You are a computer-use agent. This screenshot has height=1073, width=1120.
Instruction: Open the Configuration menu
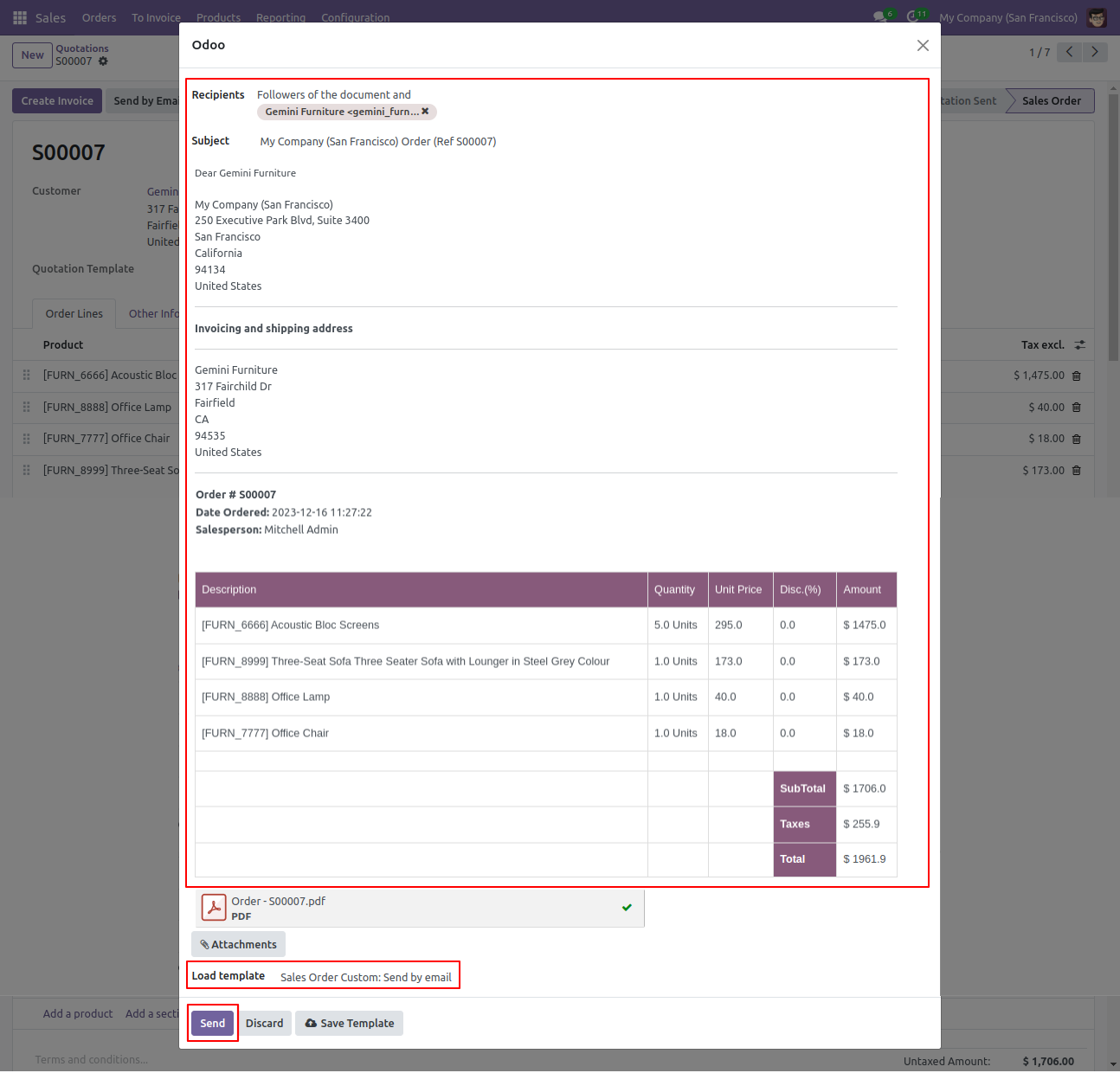355,17
